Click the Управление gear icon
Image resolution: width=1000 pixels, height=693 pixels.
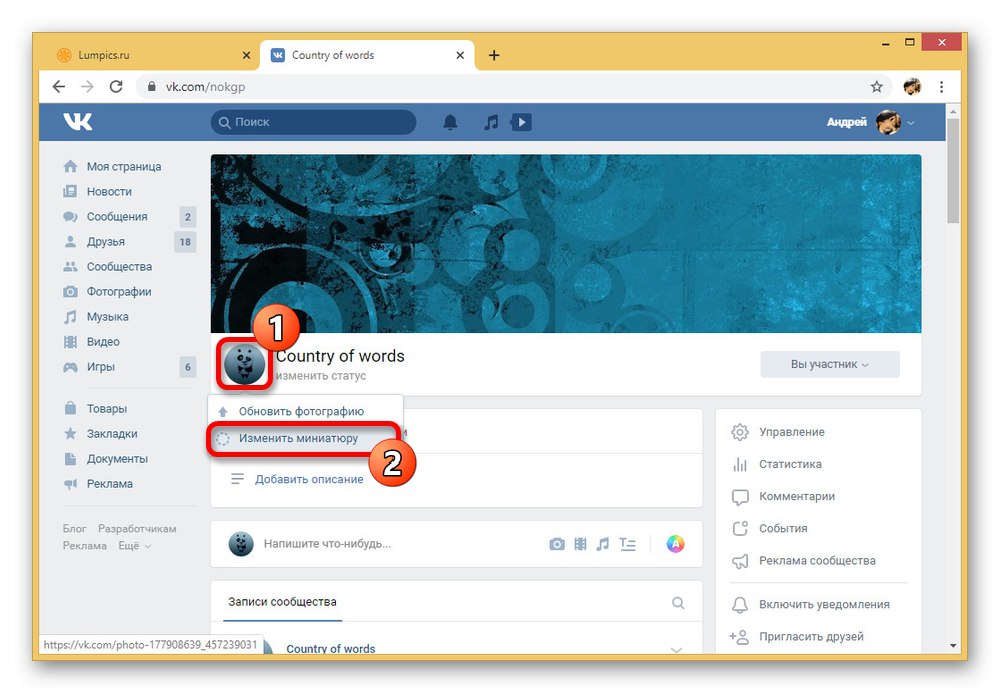tap(740, 432)
